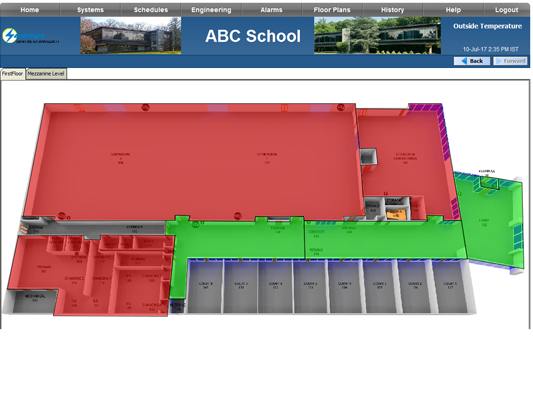Click the Outside Temperature readout
This screenshot has height=400, width=533.
487,26
